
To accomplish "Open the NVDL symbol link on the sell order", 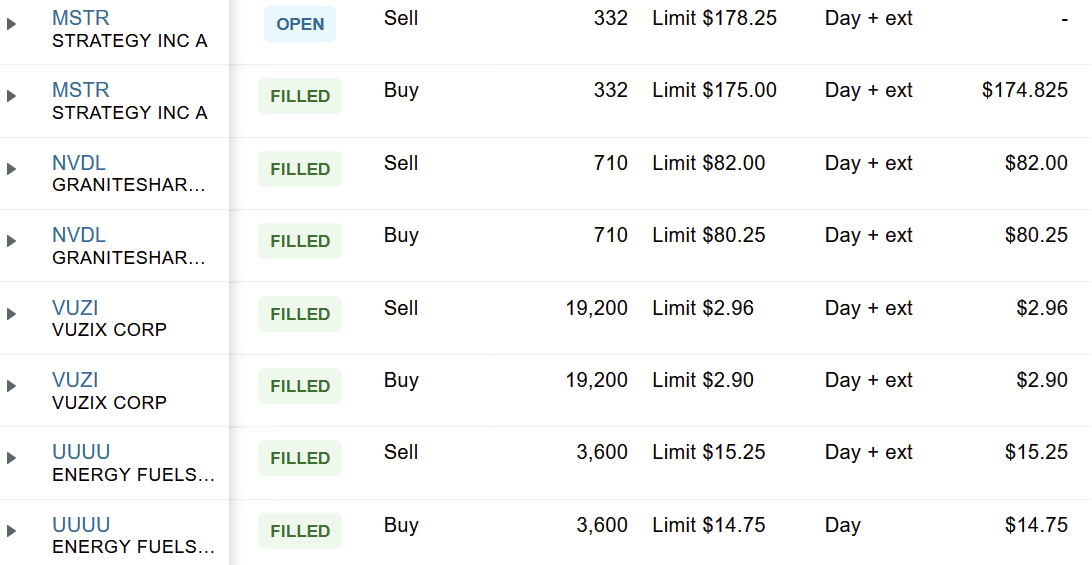I will click(x=79, y=163).
